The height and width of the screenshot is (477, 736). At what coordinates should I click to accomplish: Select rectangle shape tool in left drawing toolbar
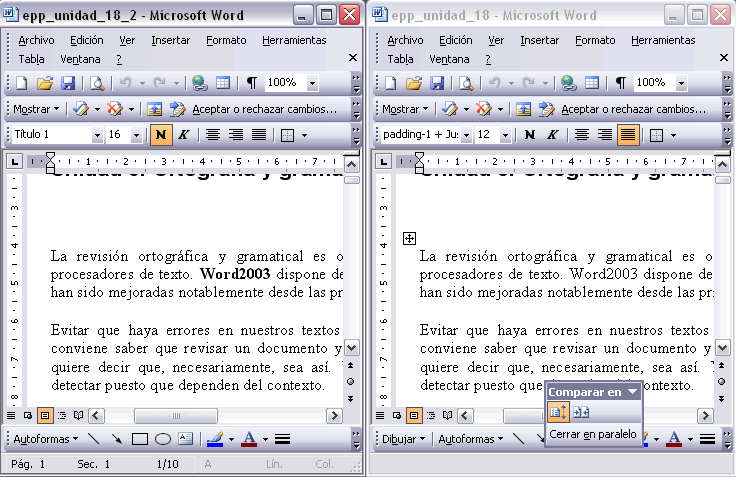(140, 438)
